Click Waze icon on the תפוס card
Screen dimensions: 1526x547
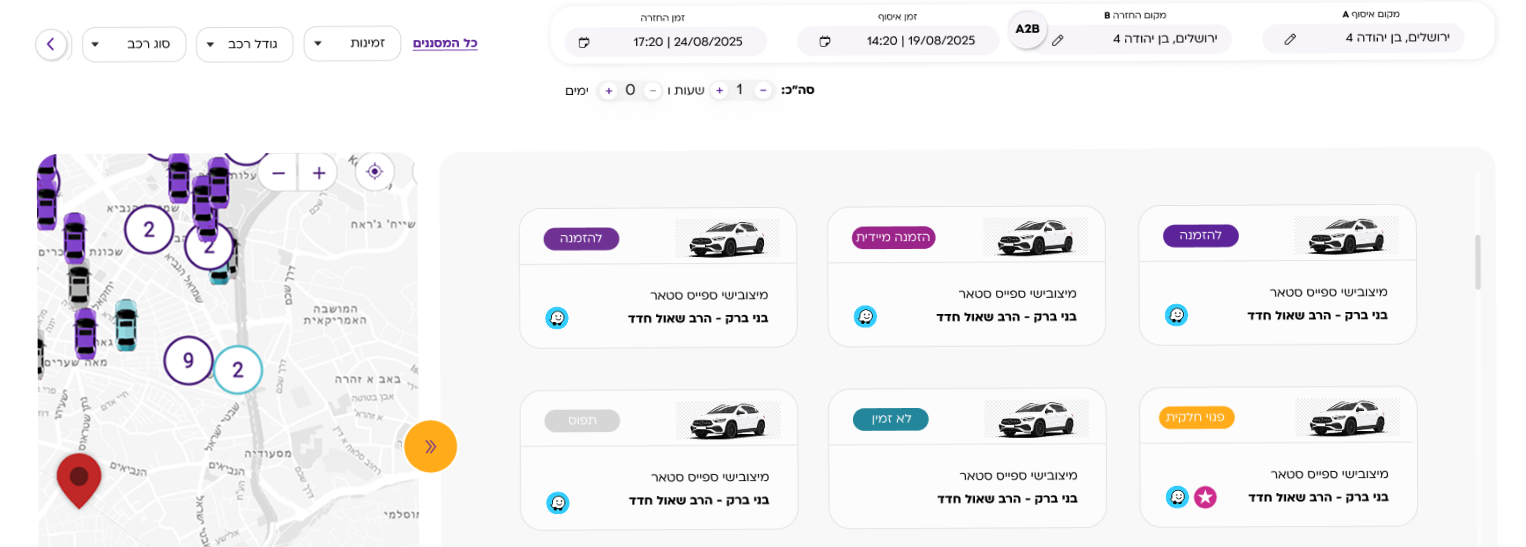pos(558,502)
